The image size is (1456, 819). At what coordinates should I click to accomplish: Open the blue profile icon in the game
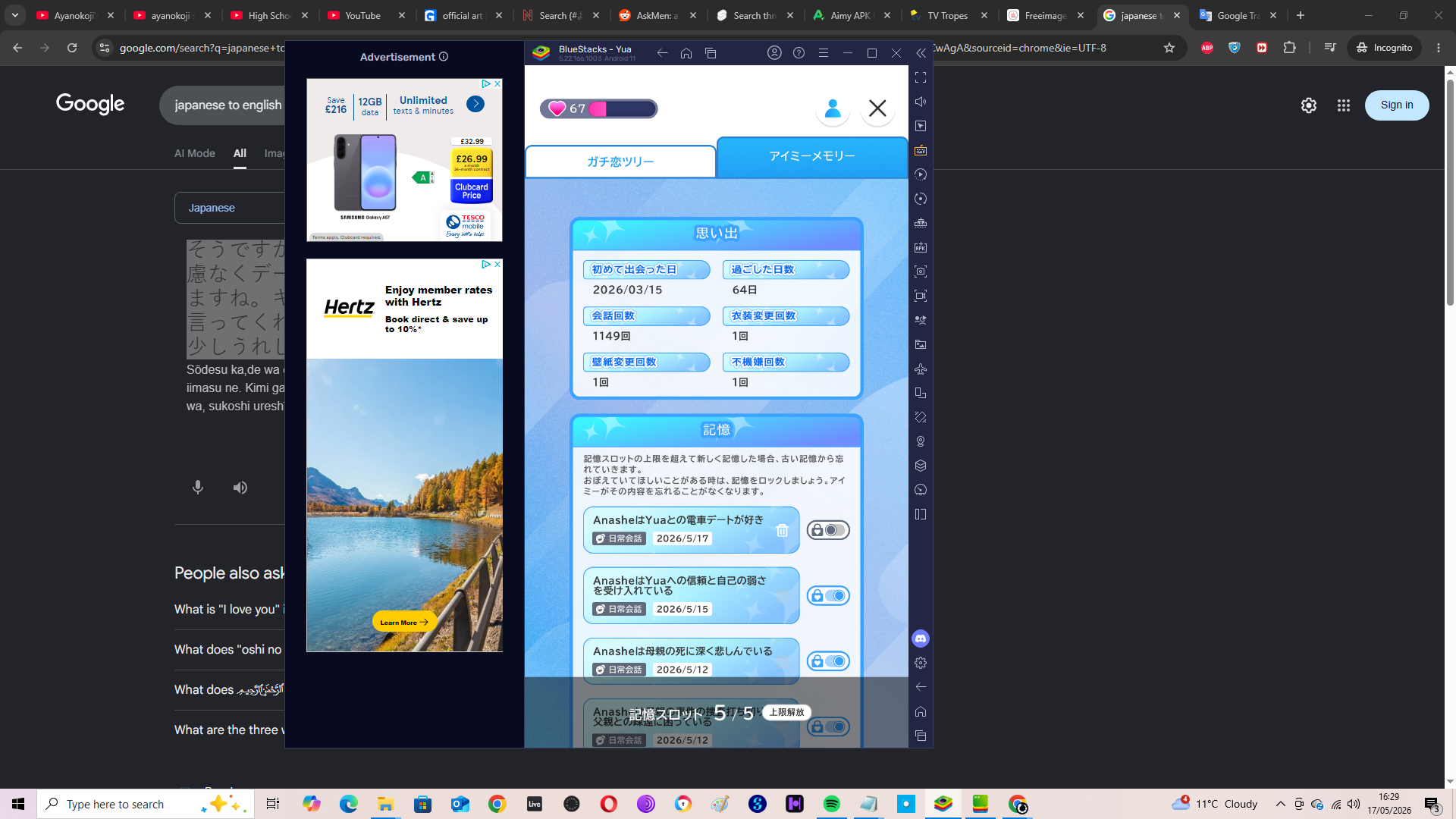click(x=833, y=108)
